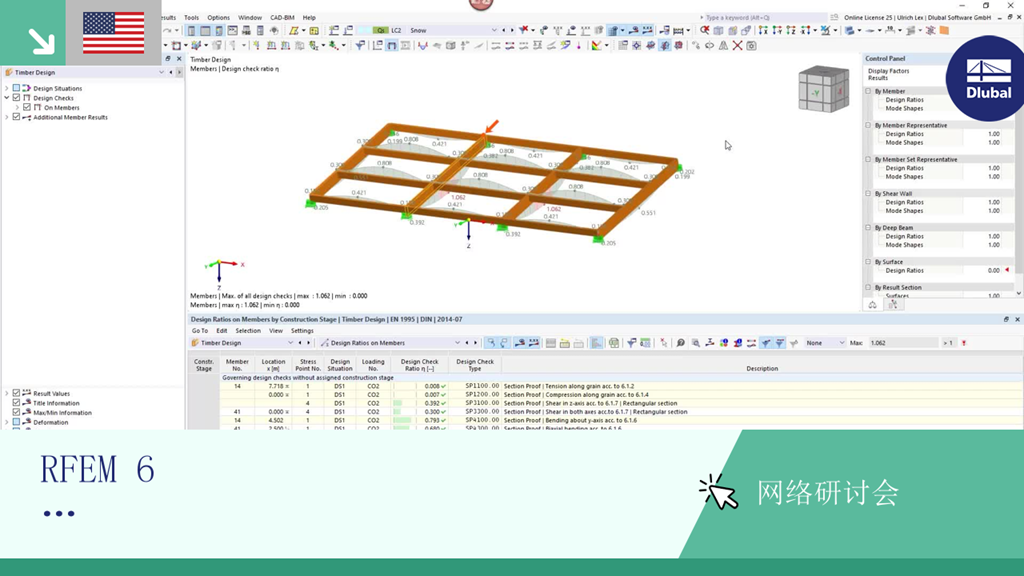
Task: Click the navigation cube in the viewport
Action: click(x=824, y=89)
